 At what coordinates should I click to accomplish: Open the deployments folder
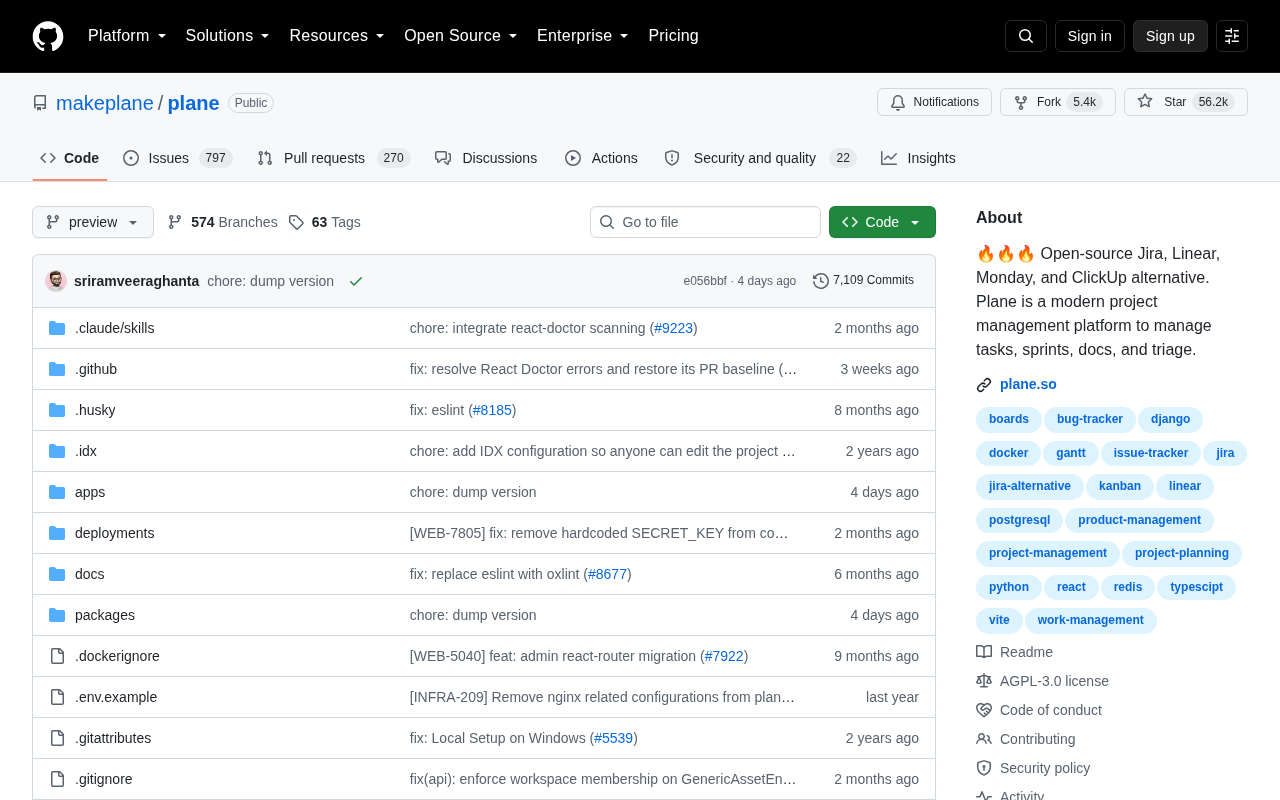pos(115,533)
